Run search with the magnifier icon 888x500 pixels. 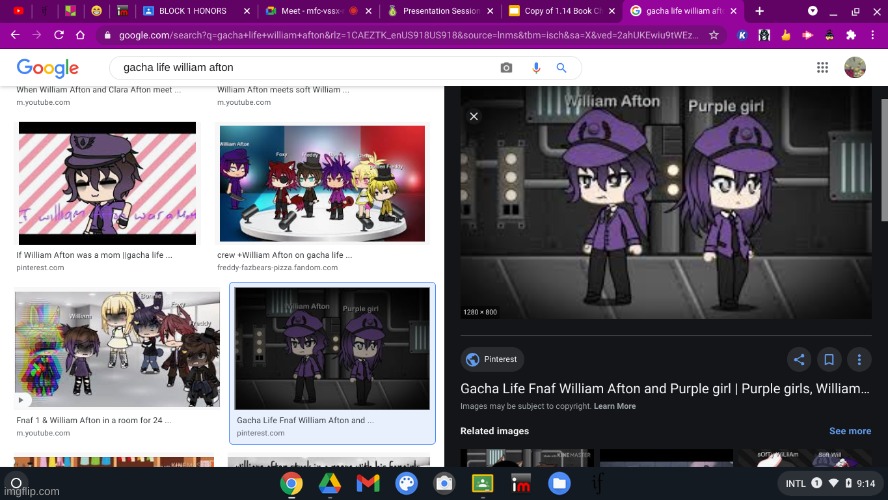[561, 68]
